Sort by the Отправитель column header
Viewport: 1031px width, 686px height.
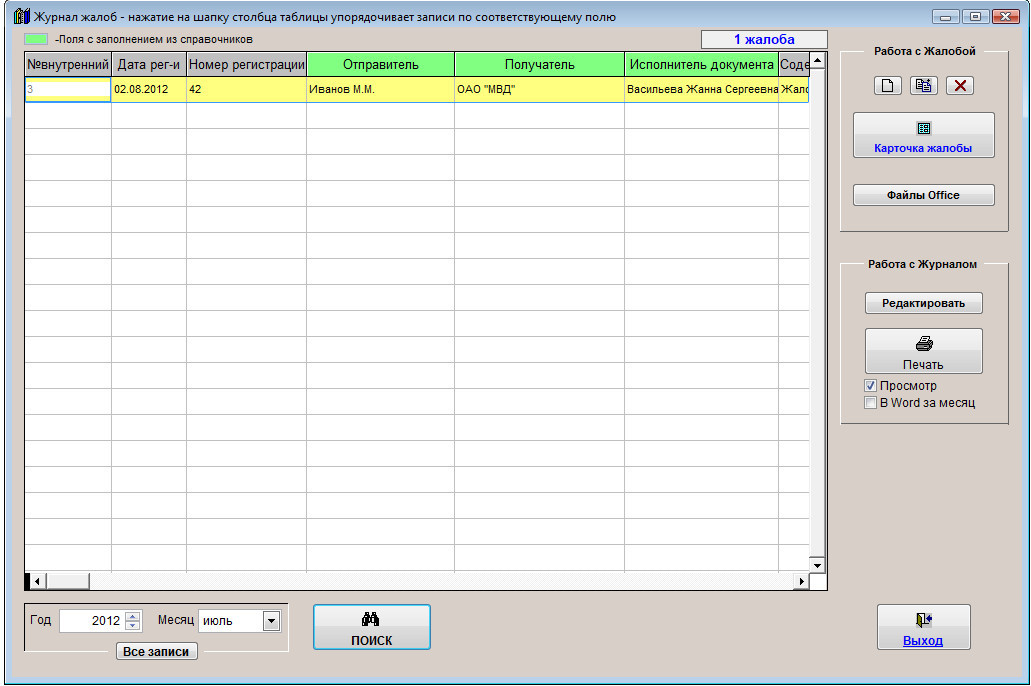coord(381,64)
